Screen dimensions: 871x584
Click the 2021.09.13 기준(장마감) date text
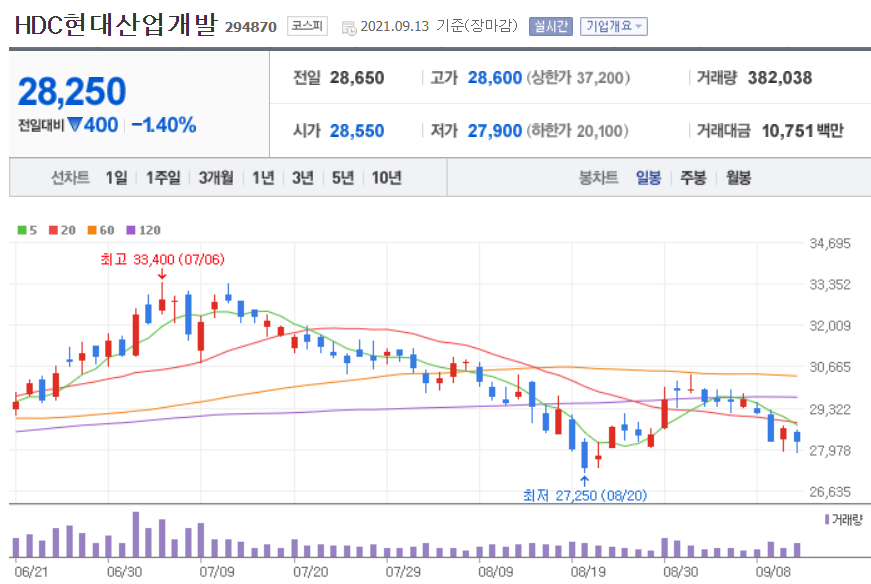(439, 26)
